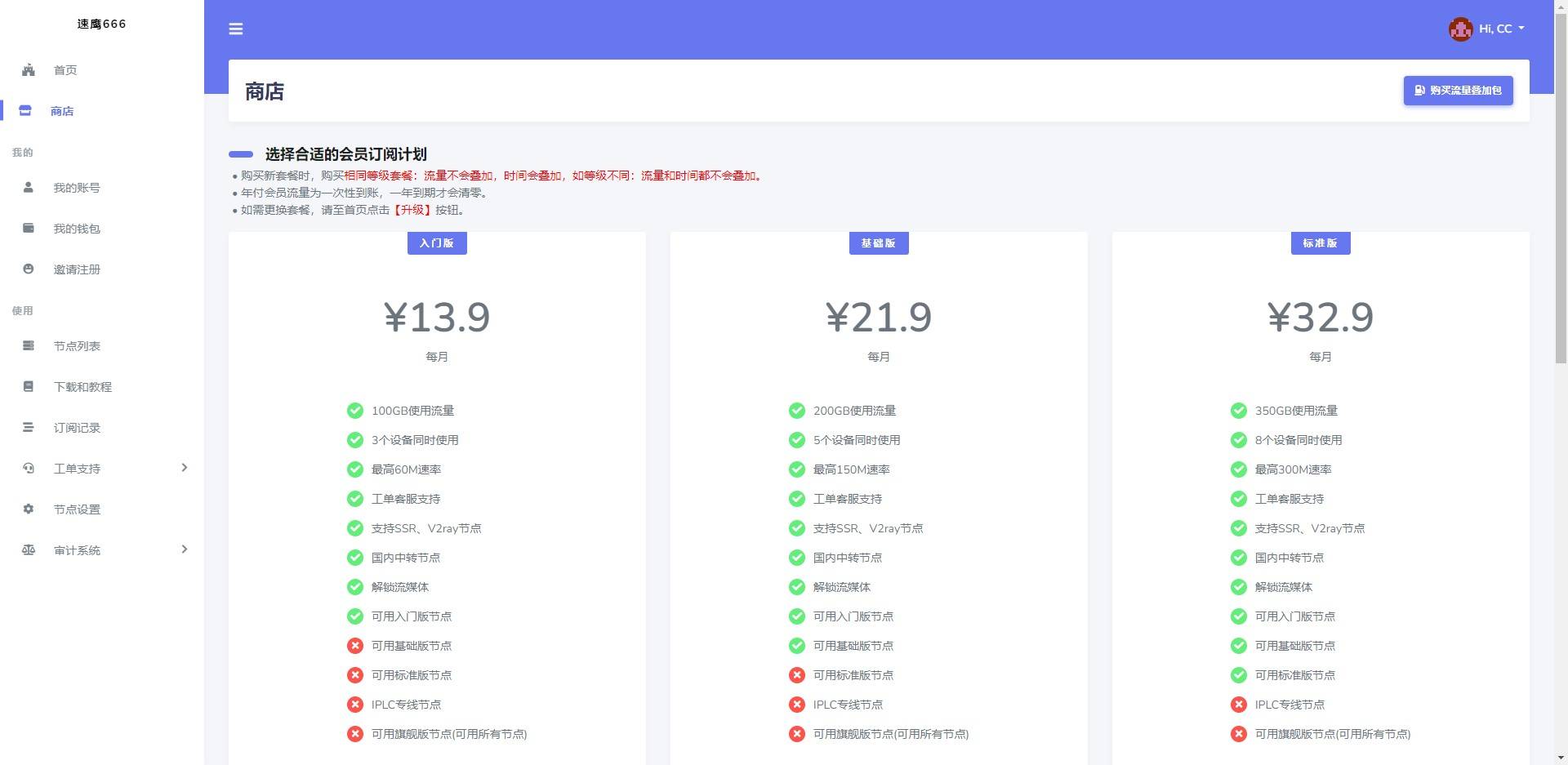
Task: Select the 邀请注册 invite icon
Action: tap(29, 269)
